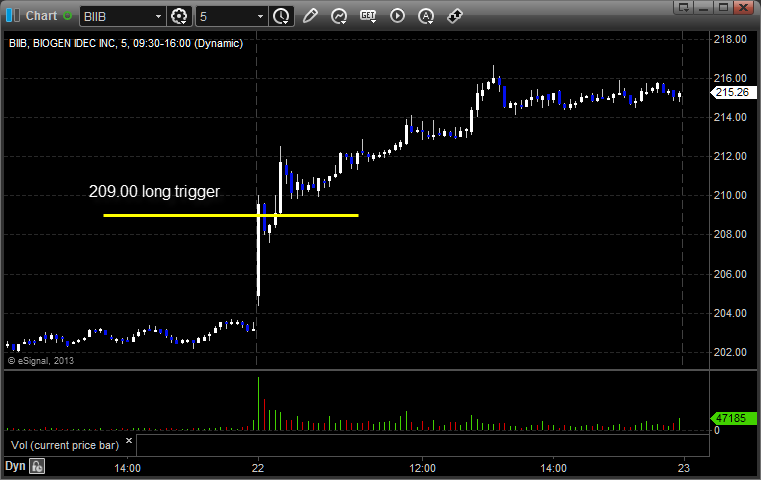Click the 214.00 price axis label
Image resolution: width=761 pixels, height=480 pixels.
(x=730, y=117)
